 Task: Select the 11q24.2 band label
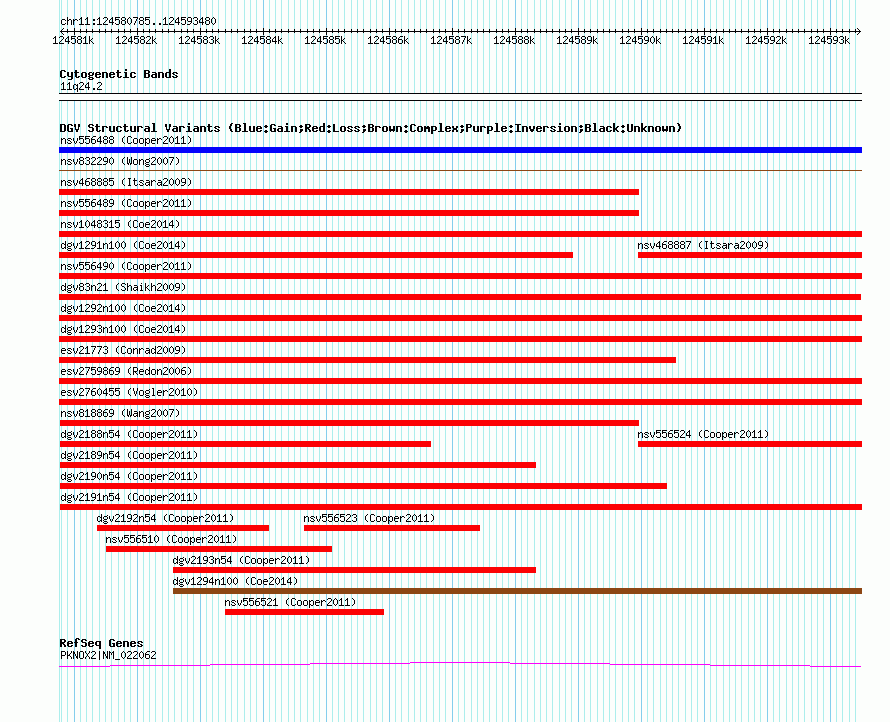pos(81,86)
